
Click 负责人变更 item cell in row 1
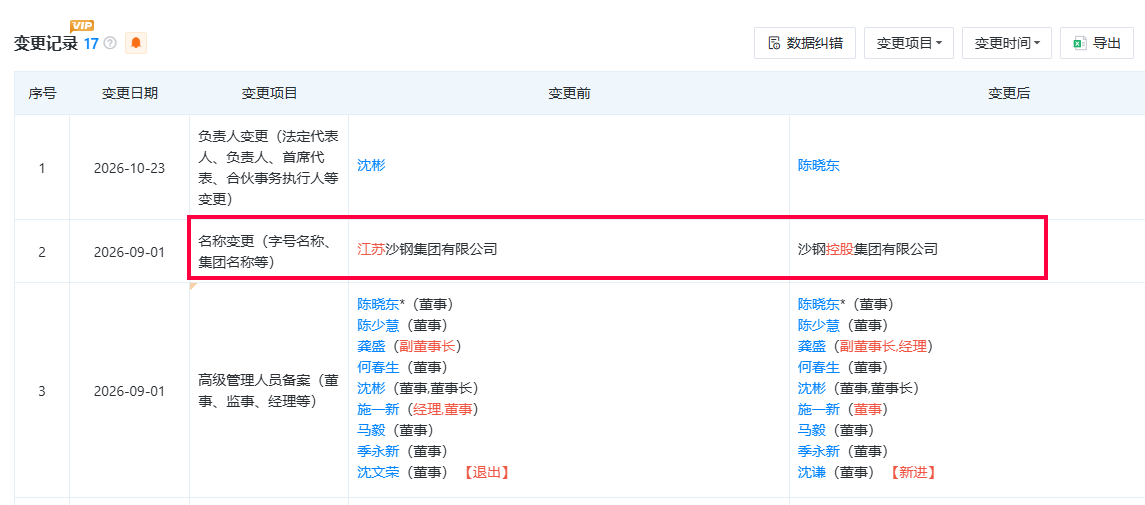click(269, 167)
